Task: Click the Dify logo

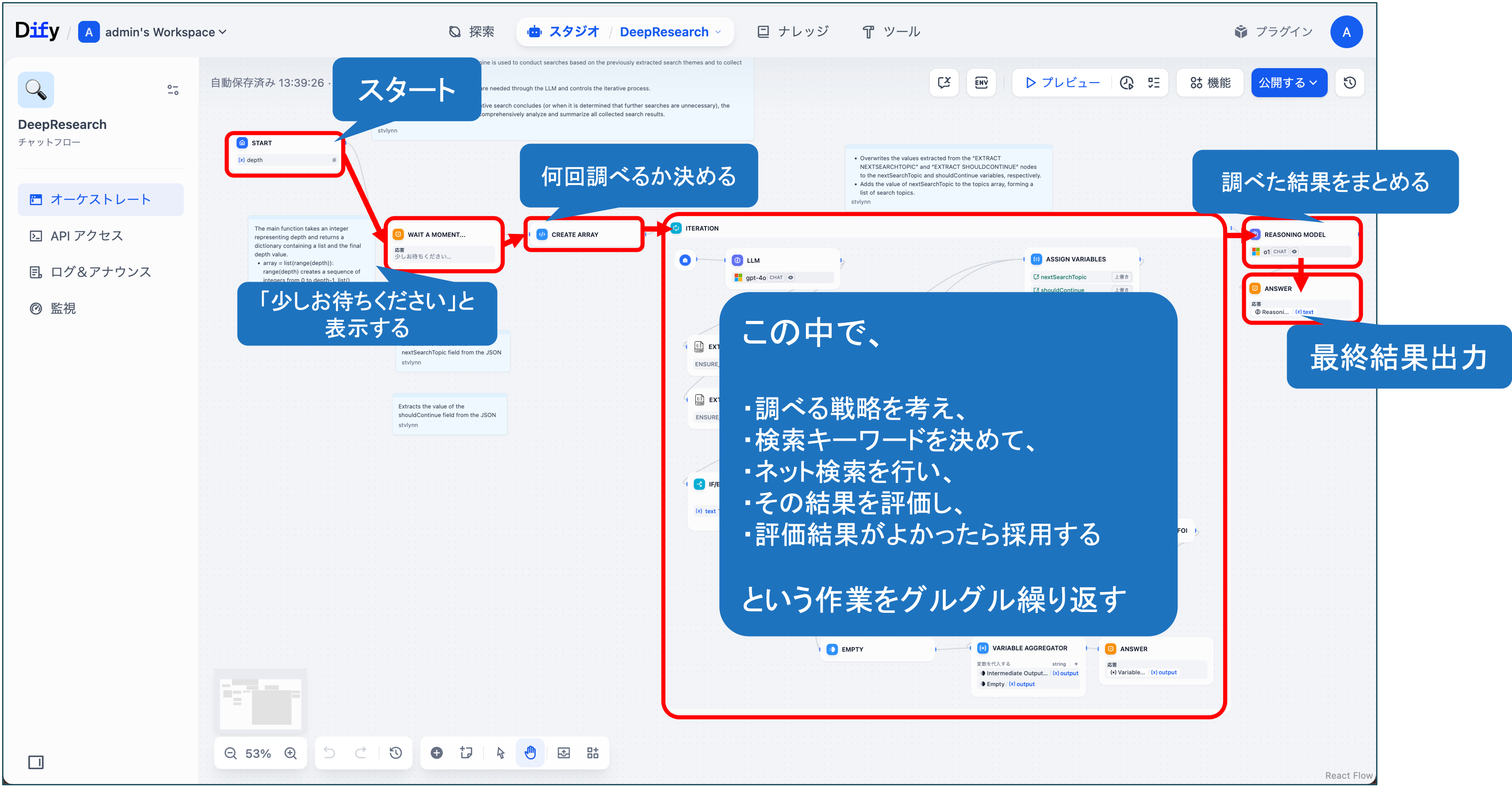Action: tap(37, 31)
